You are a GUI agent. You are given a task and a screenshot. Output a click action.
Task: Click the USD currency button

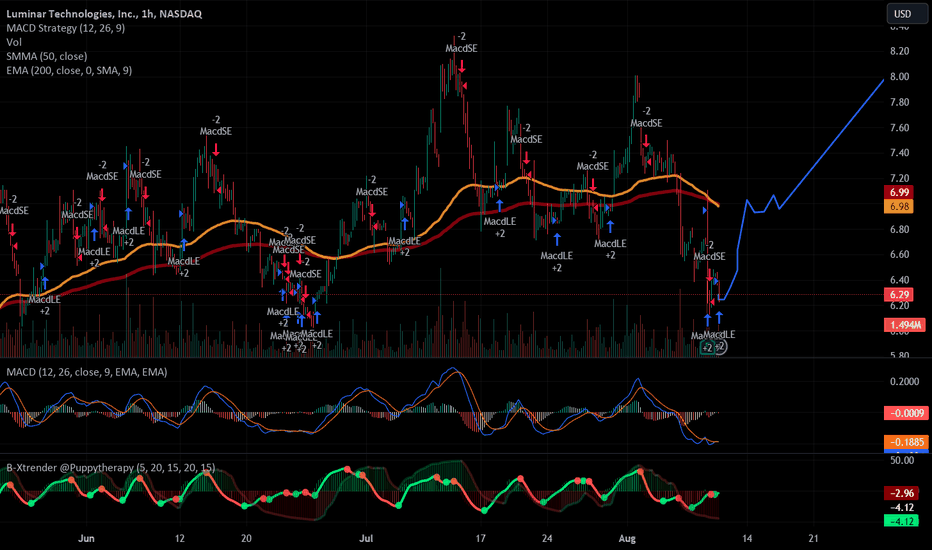click(x=906, y=14)
